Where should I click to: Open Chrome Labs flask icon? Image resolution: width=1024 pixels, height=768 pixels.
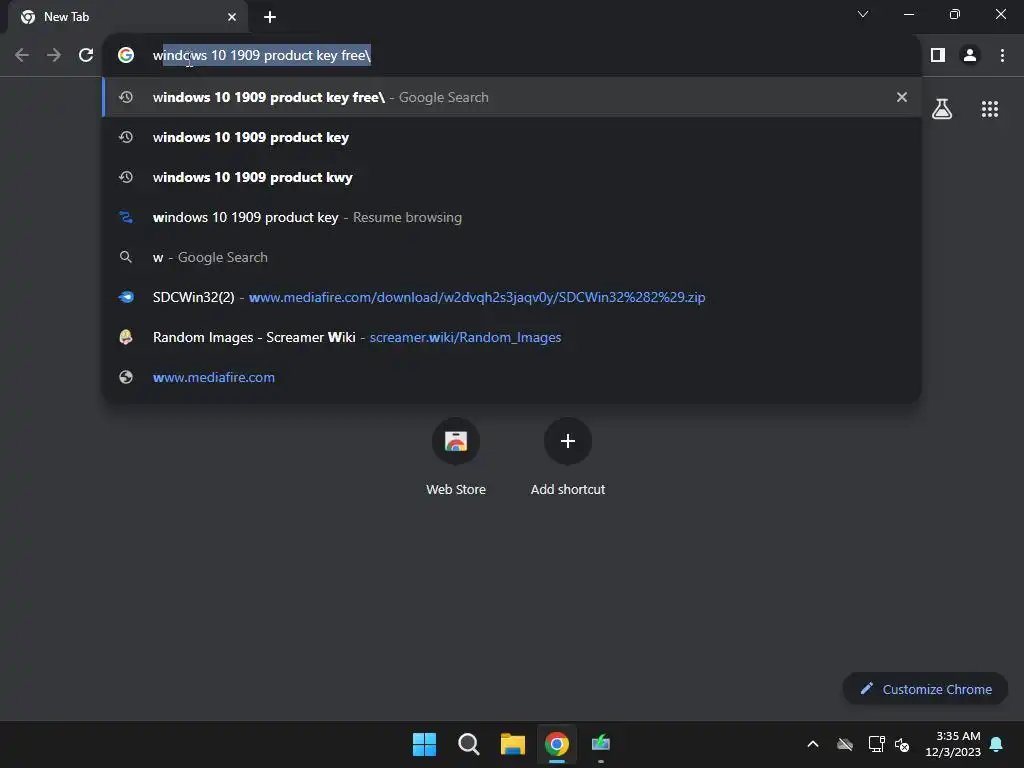tap(942, 108)
